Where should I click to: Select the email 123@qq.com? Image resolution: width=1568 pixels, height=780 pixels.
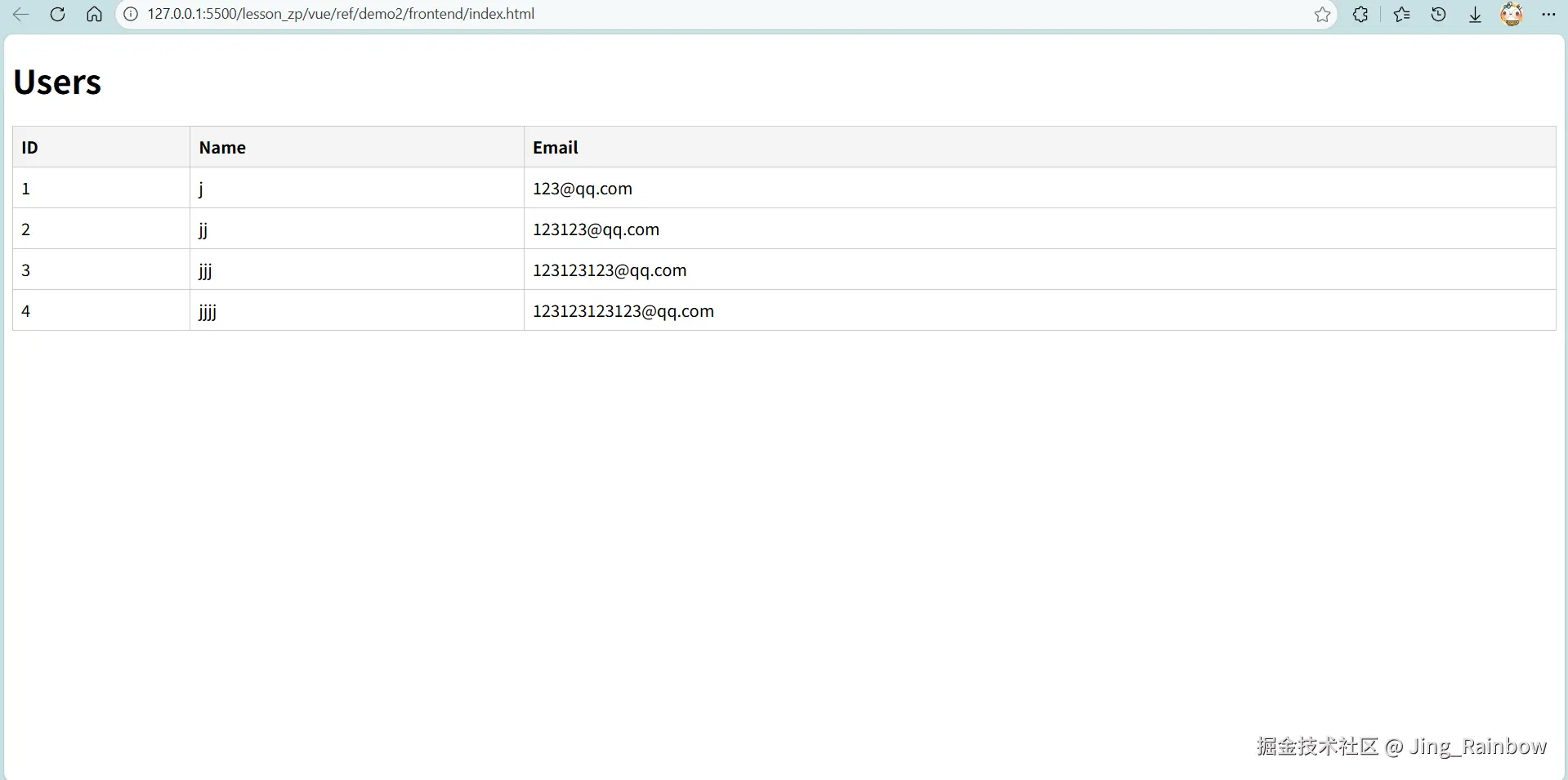tap(583, 188)
